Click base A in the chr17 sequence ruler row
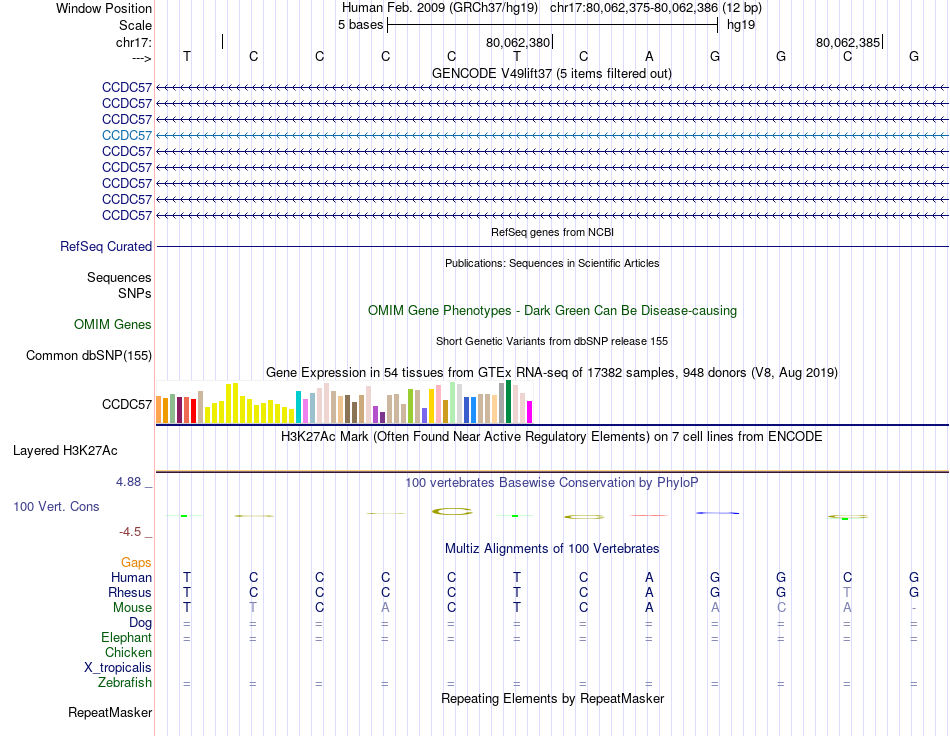Viewport: 950px width, 736px height. coord(649,56)
